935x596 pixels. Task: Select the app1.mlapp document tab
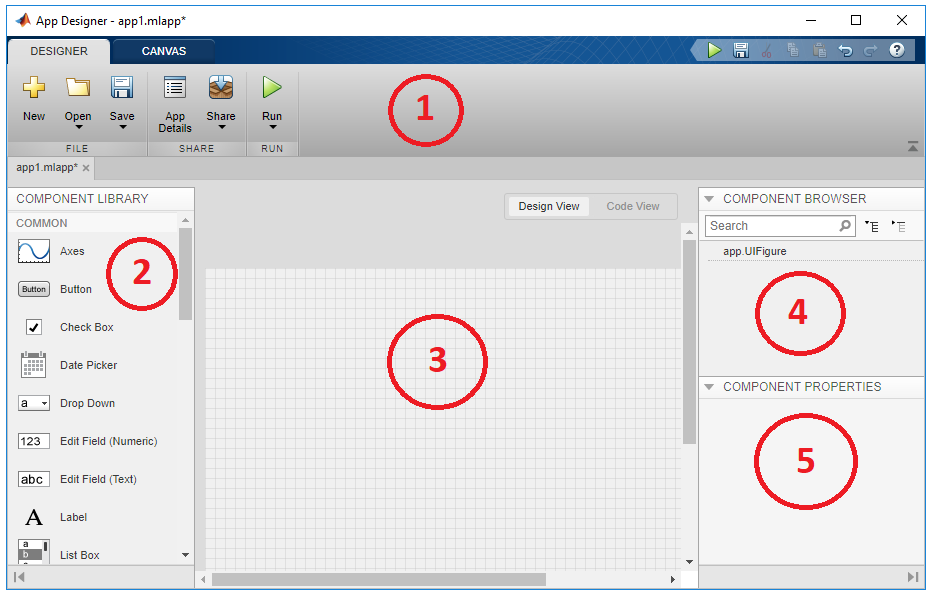[45, 168]
